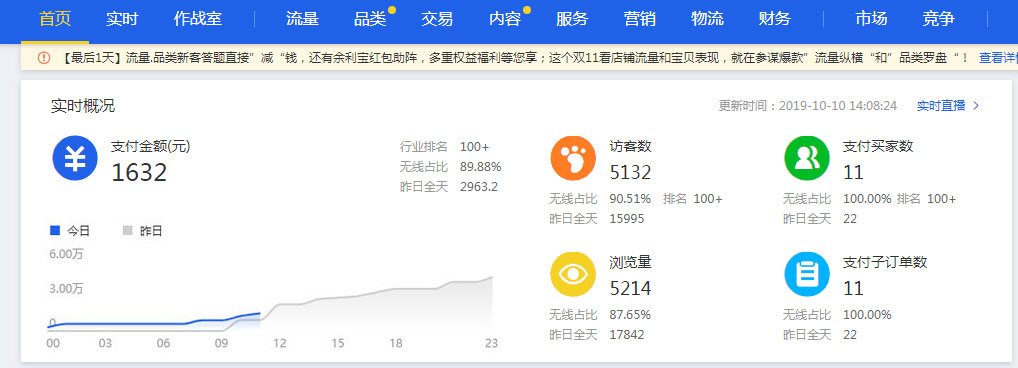Image resolution: width=1018 pixels, height=368 pixels.
Task: Go to the 物流 tab
Action: click(x=708, y=19)
